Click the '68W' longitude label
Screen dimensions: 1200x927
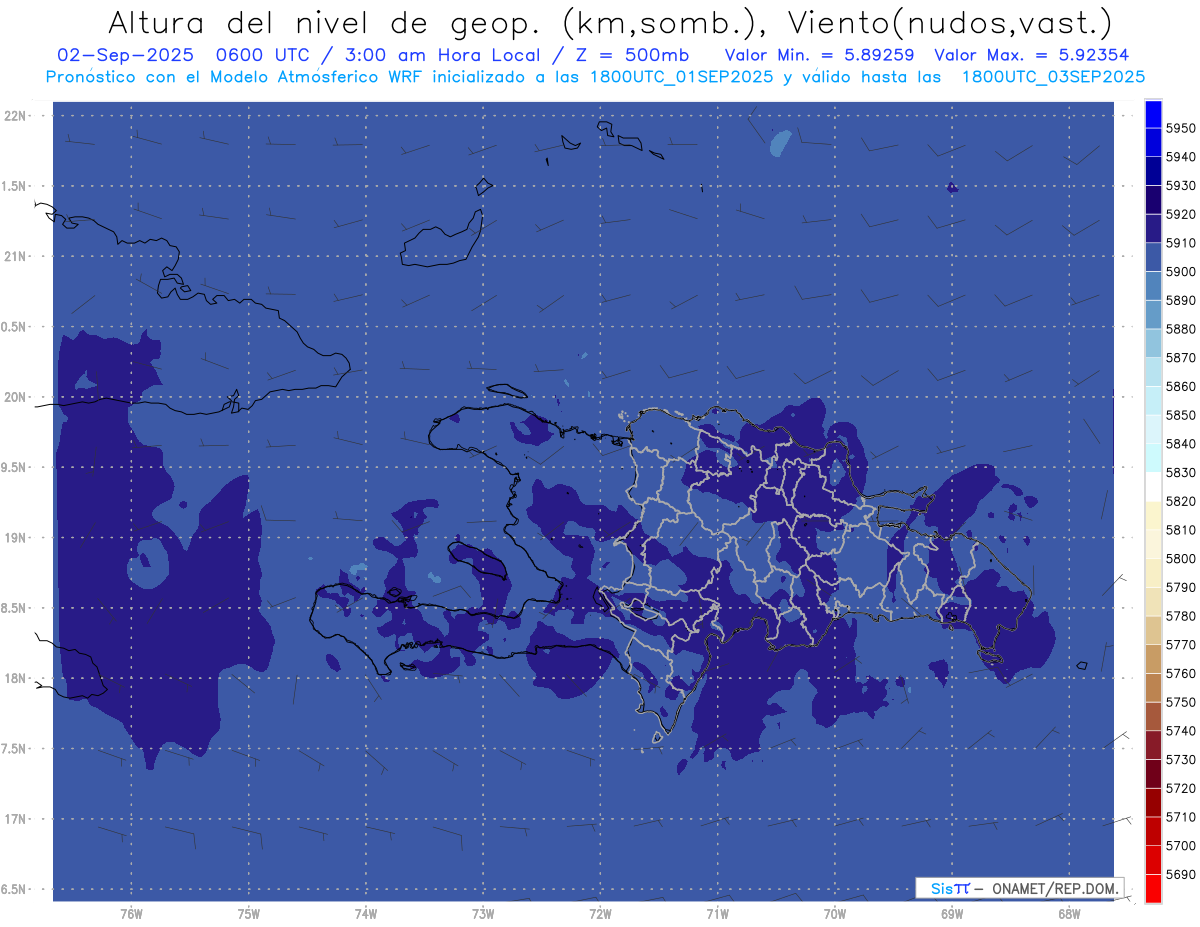pyautogui.click(x=1069, y=913)
